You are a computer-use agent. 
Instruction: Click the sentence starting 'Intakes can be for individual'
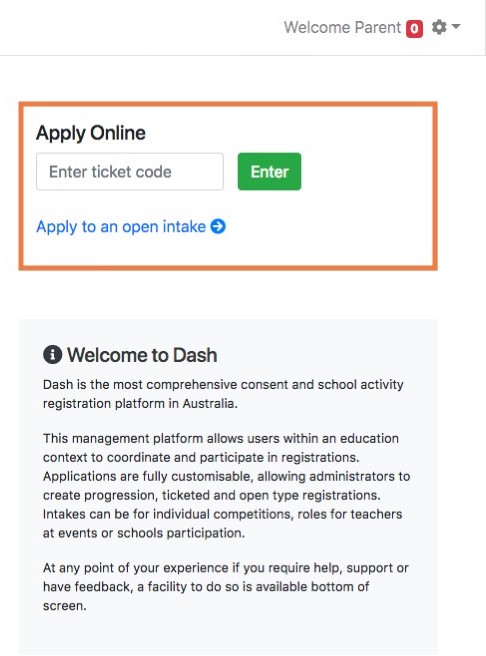click(x=223, y=523)
